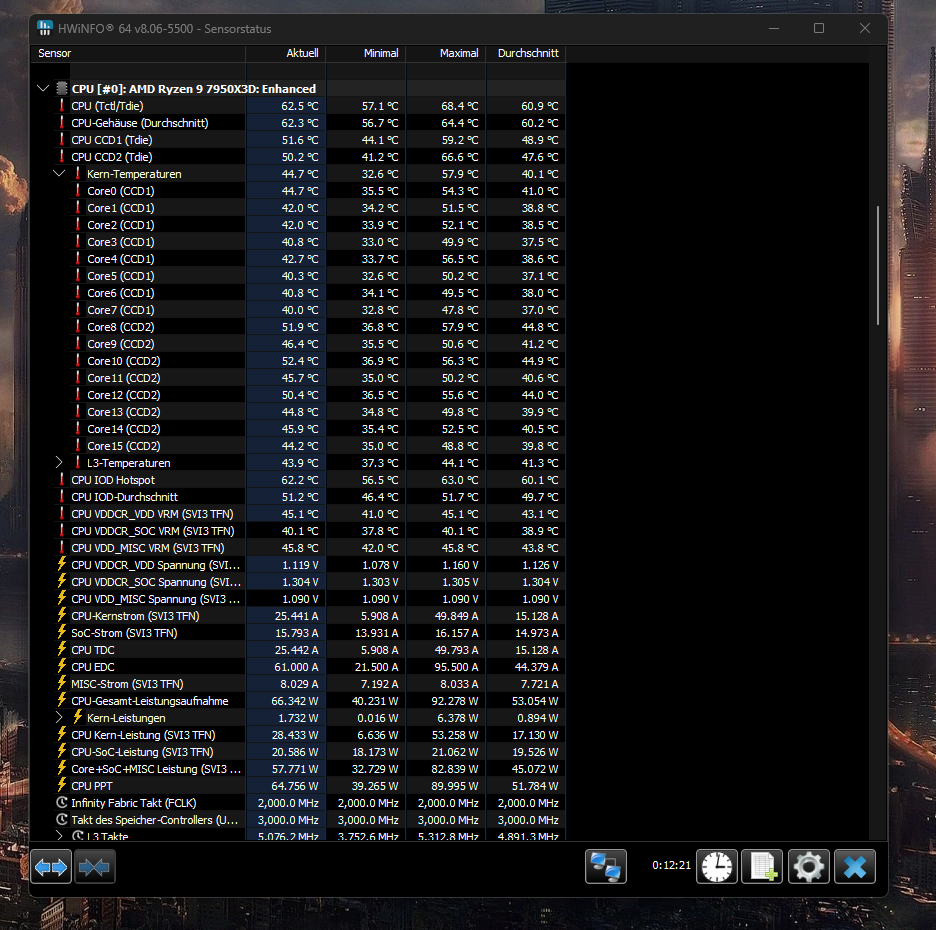Click the 2,000.0 MHz current FCLK value
Viewport: 936px width, 930px height.
tap(288, 803)
